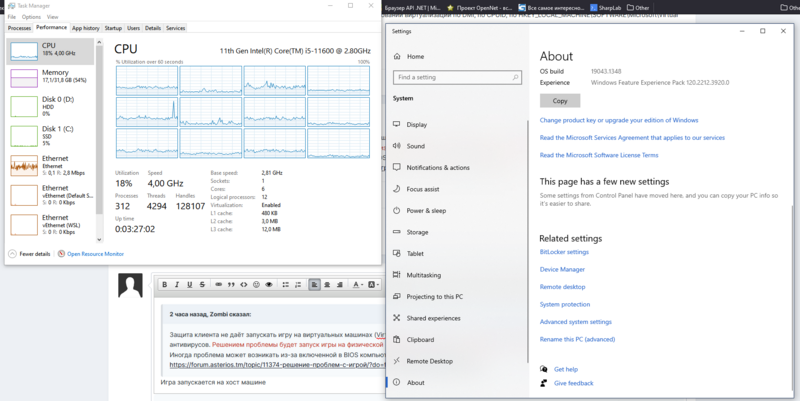Select the CPU graph in the Task Manager sidebar
The width and height of the screenshot is (800, 401).
(50, 51)
